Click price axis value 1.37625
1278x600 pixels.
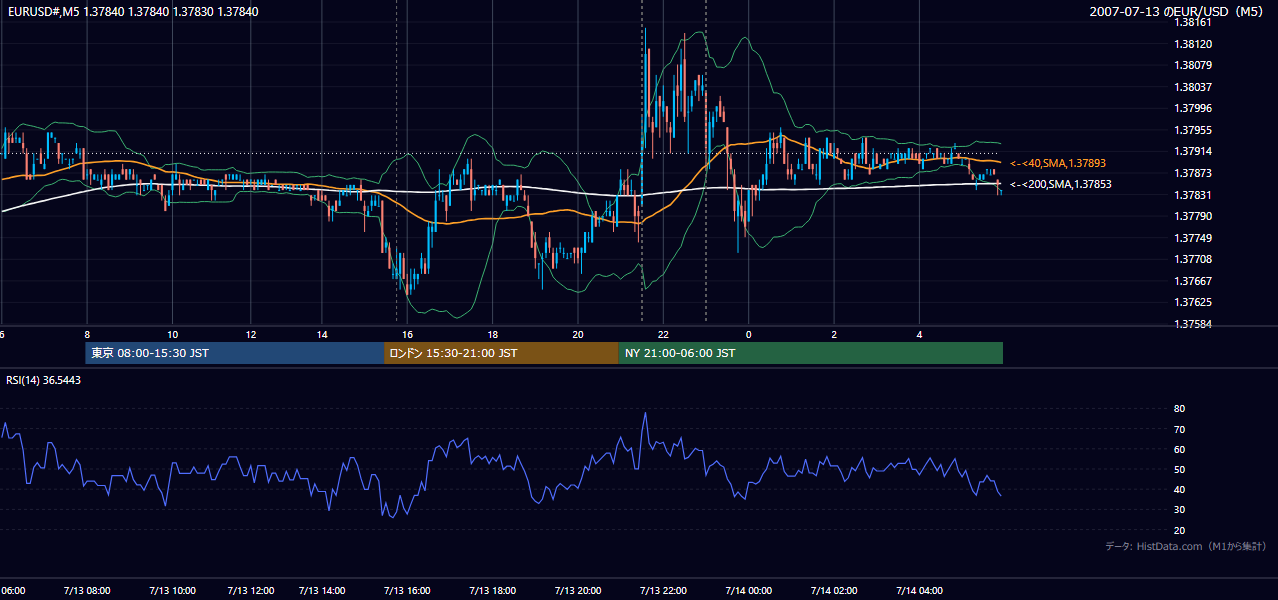(x=1193, y=302)
